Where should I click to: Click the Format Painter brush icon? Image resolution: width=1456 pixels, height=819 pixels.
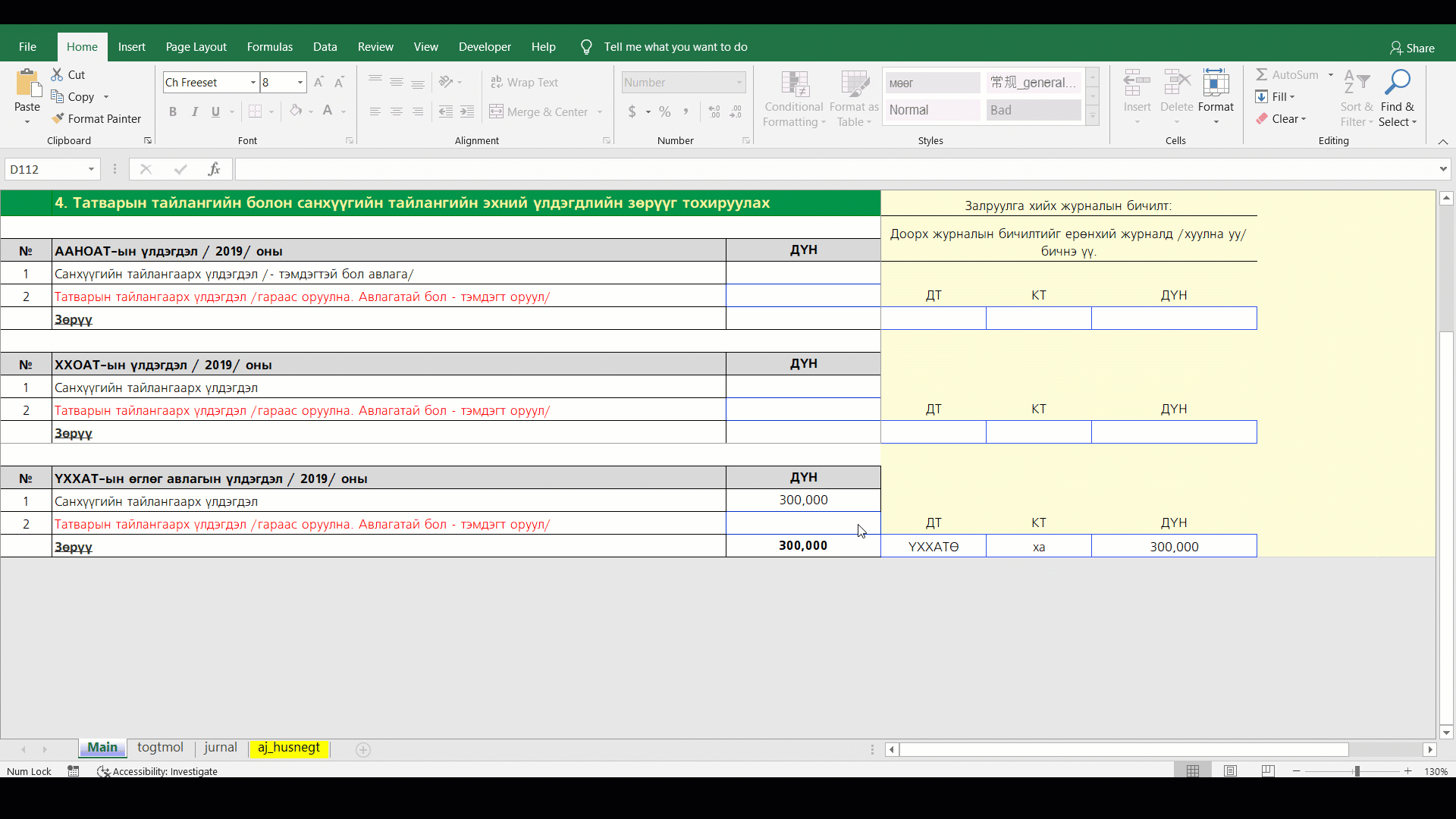[58, 118]
